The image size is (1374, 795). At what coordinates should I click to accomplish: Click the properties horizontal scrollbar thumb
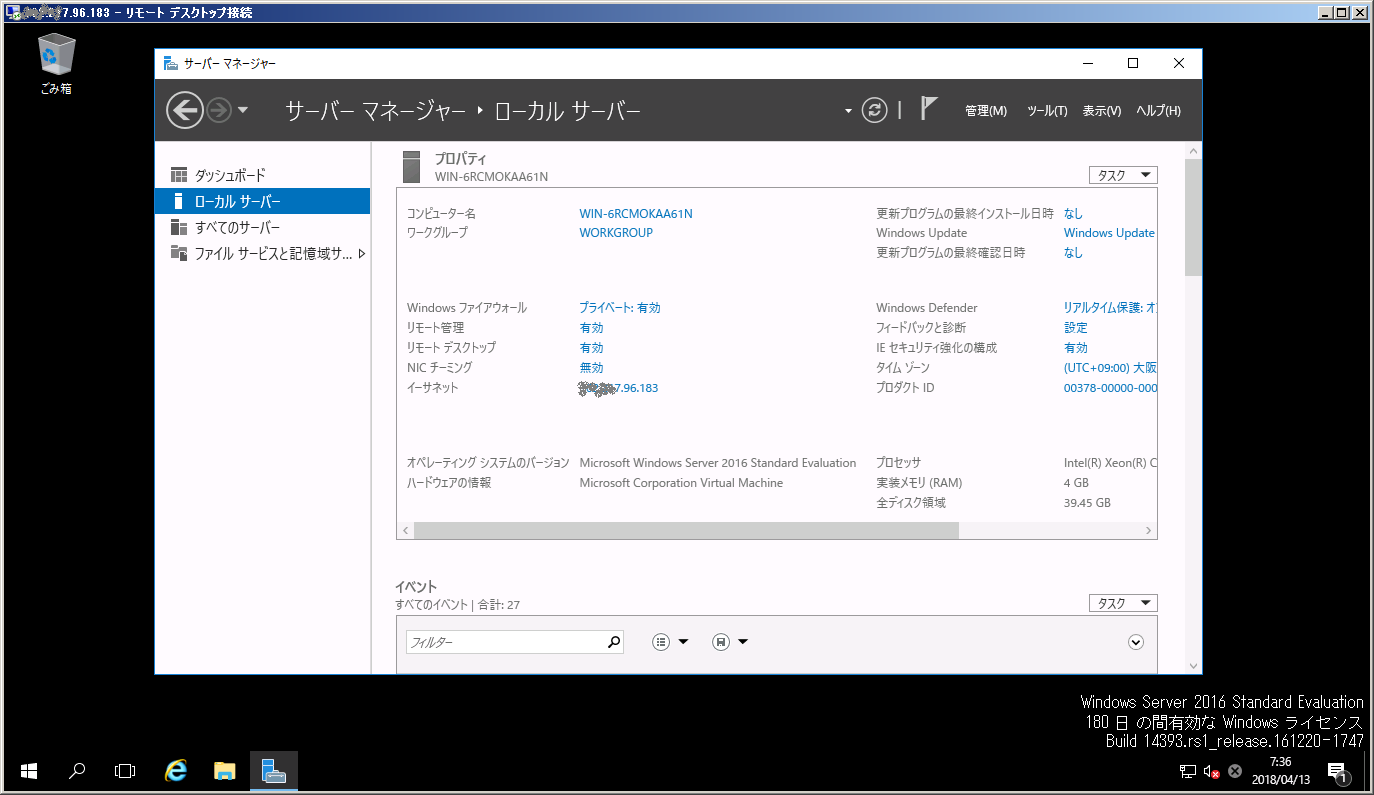[x=686, y=530]
